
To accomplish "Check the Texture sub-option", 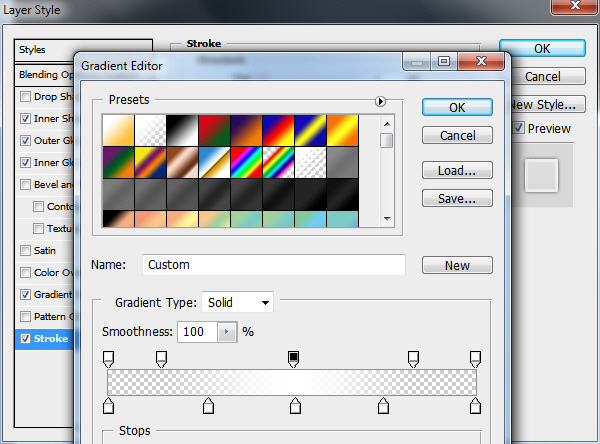I will 38,229.
